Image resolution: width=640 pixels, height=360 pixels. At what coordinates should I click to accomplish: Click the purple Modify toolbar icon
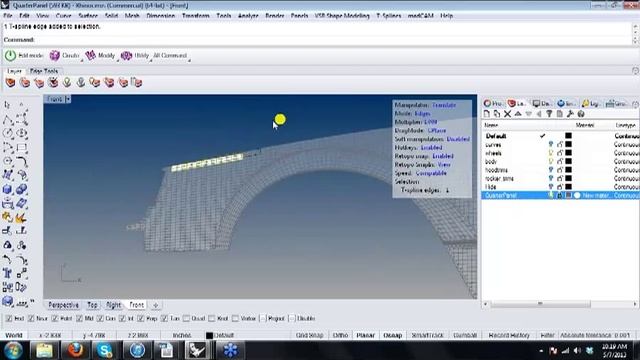pos(90,56)
